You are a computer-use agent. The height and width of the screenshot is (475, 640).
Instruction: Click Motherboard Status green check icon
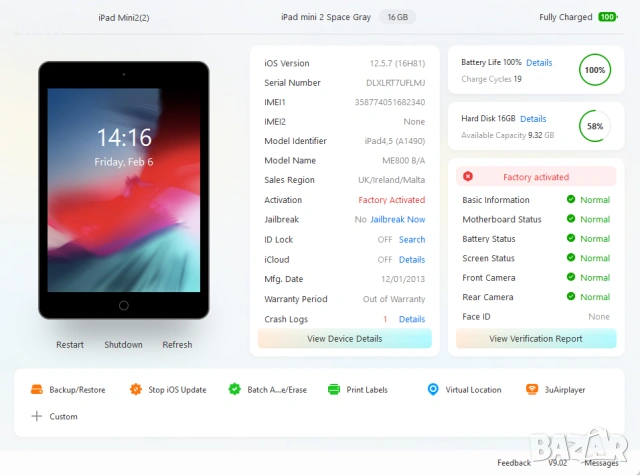point(571,219)
